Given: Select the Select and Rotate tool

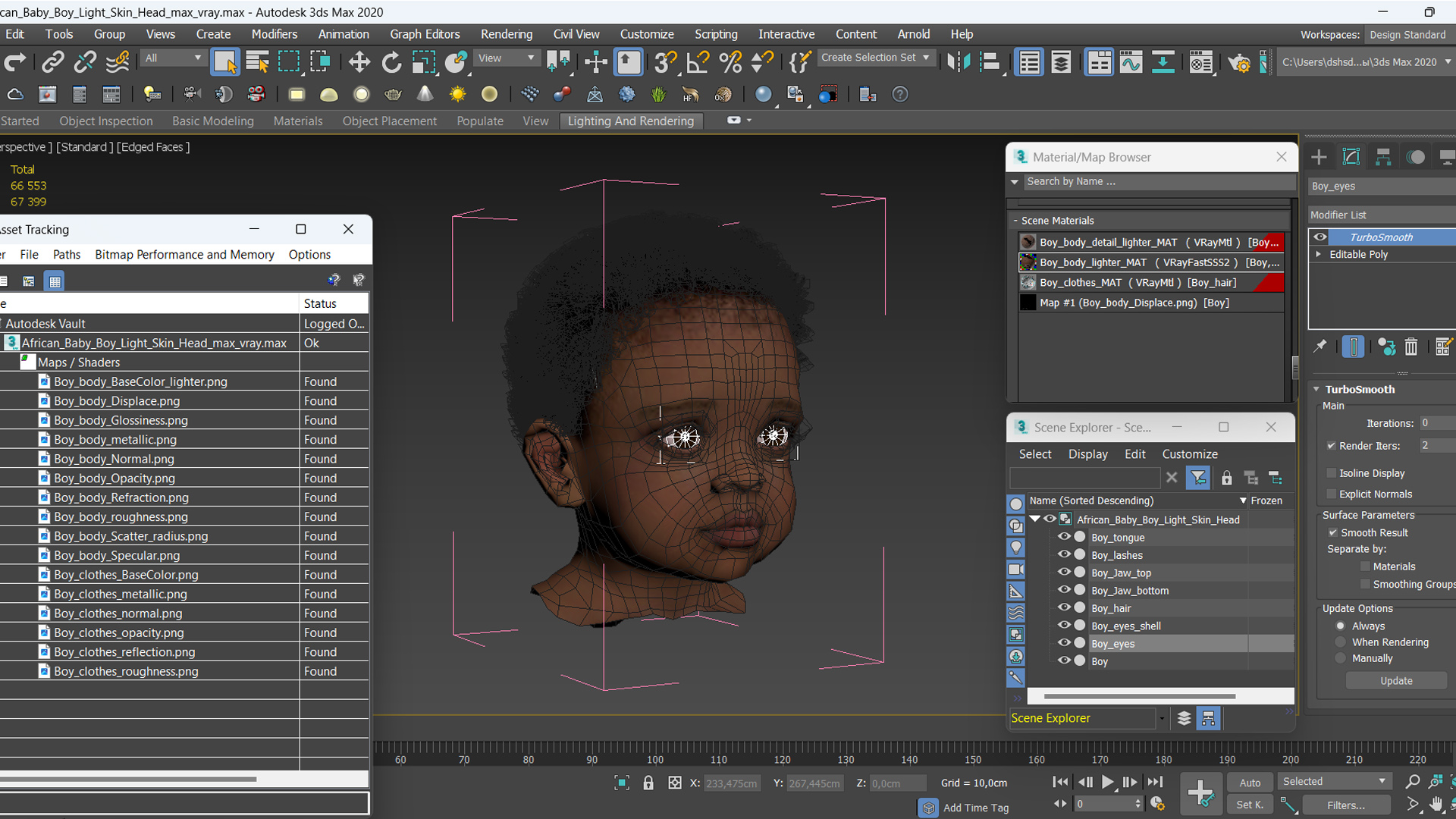Looking at the screenshot, I should 391,61.
